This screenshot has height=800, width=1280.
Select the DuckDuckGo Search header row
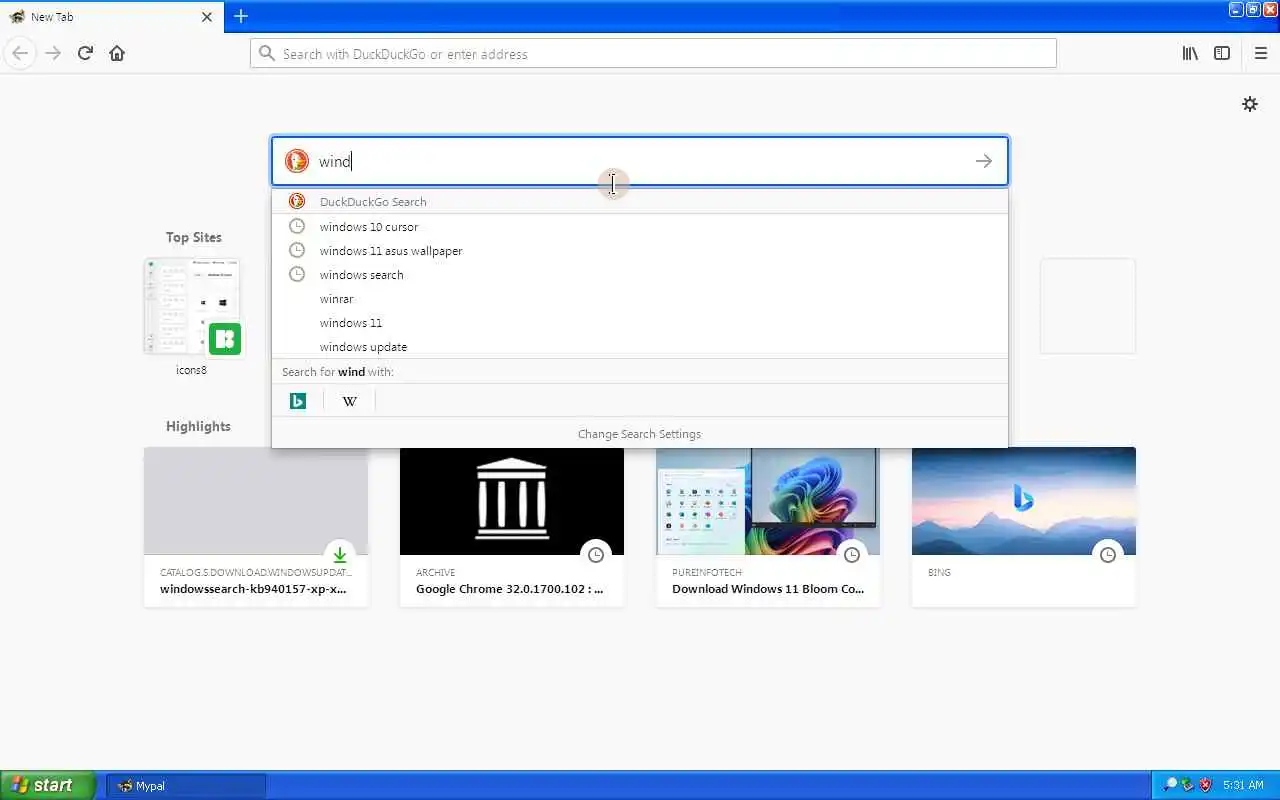(640, 201)
